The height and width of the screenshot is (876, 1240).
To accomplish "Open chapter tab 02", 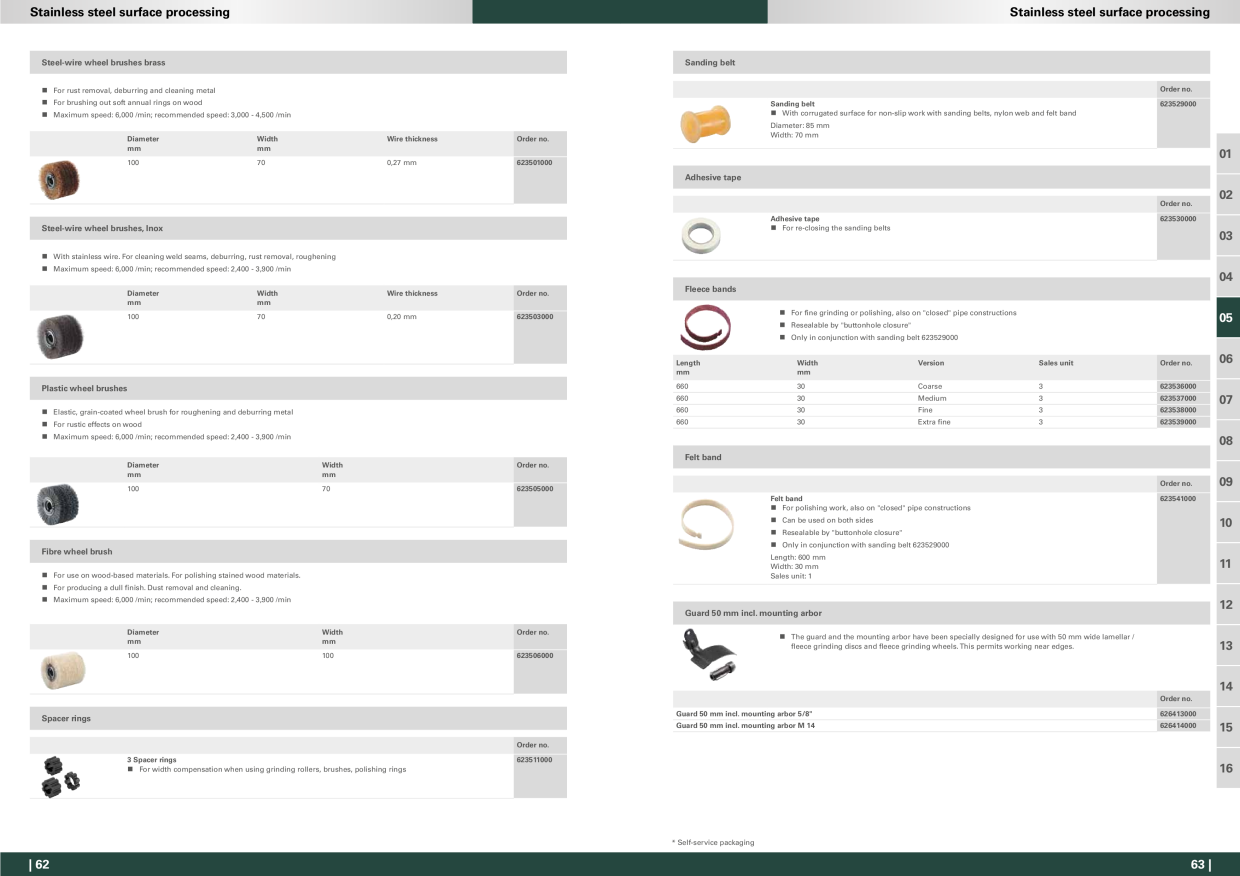I will (1227, 195).
